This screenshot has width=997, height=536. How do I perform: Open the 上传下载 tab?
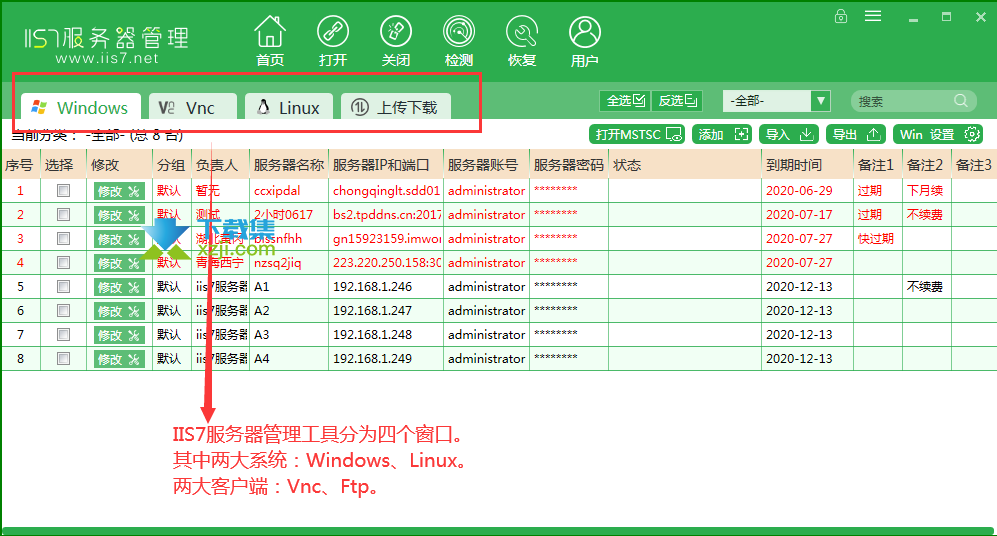click(395, 107)
